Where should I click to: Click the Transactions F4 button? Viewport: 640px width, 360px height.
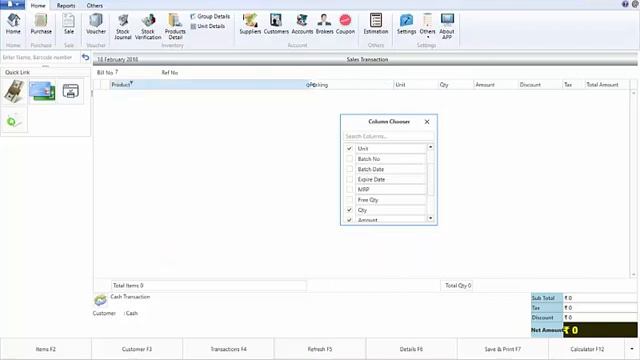229,349
